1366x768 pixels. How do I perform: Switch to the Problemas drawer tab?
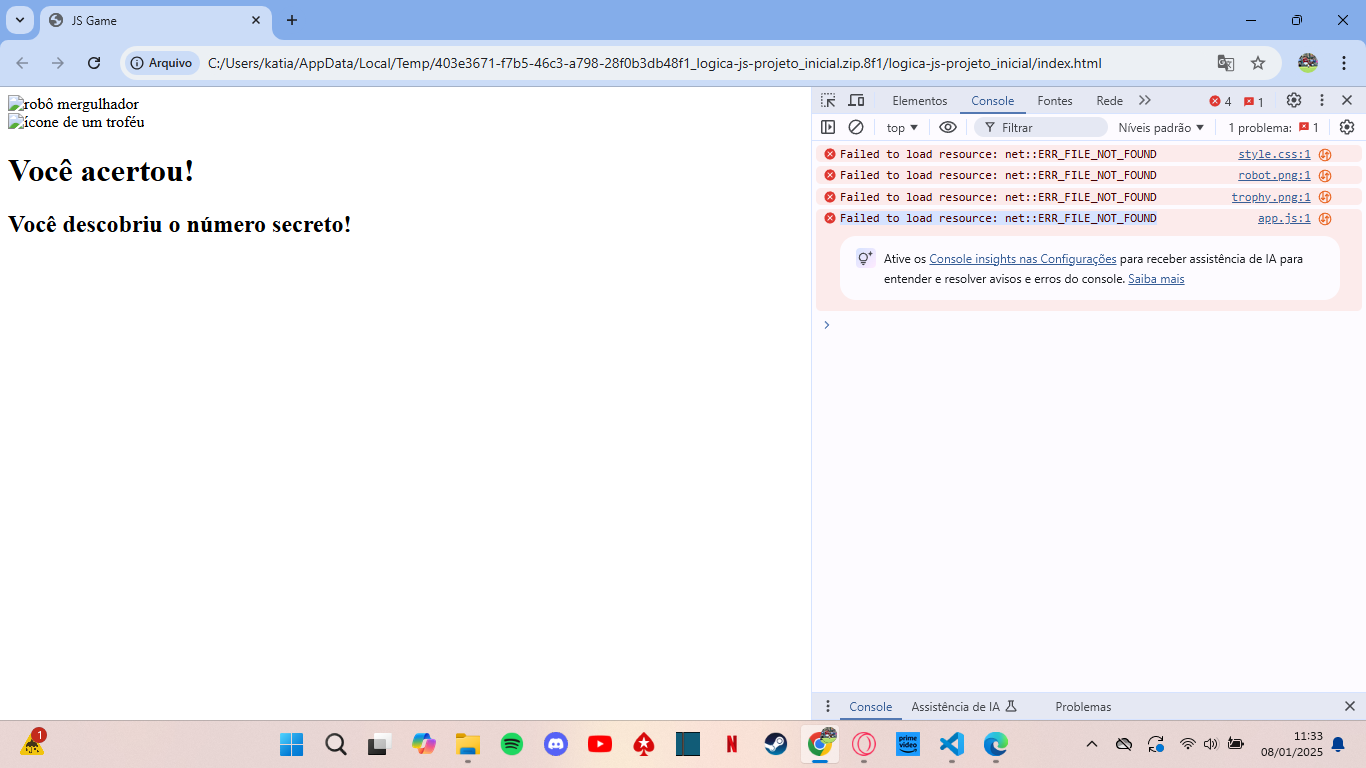click(1083, 706)
